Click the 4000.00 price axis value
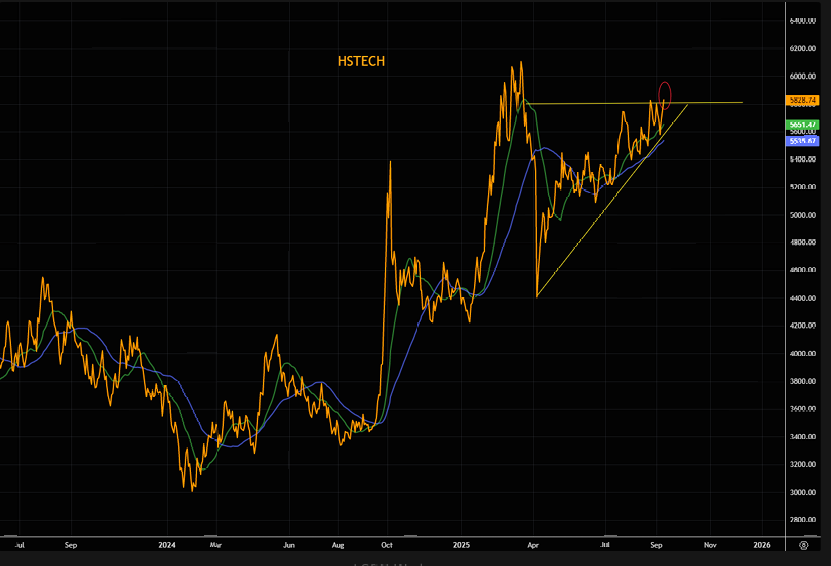 (x=803, y=354)
